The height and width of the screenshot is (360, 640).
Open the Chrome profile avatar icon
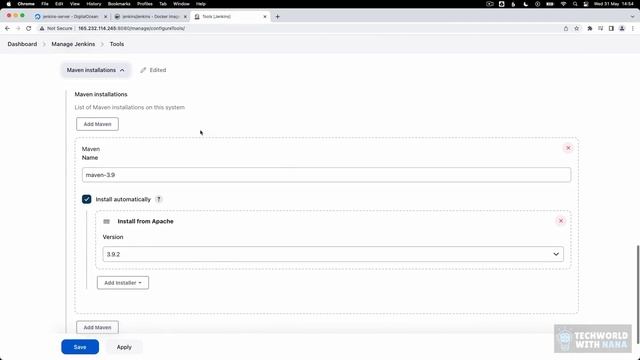[x=622, y=28]
